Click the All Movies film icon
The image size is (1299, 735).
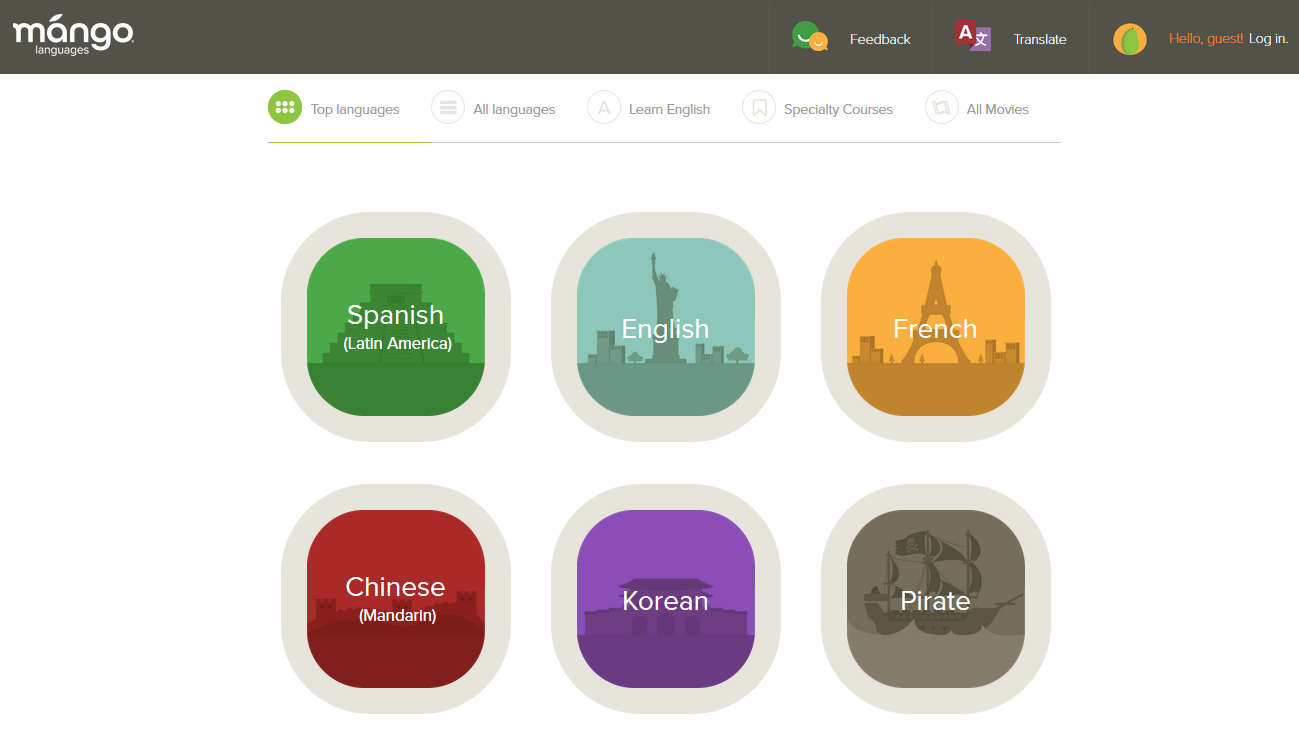[x=942, y=108]
